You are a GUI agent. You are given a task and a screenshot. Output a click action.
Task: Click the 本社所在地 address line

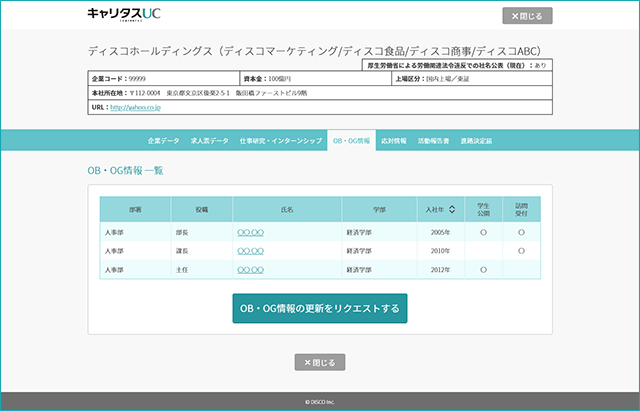coord(320,93)
